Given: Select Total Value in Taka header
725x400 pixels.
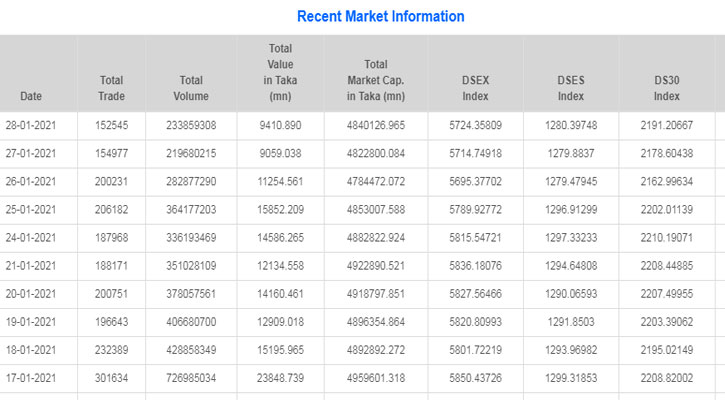Looking at the screenshot, I should (x=280, y=72).
